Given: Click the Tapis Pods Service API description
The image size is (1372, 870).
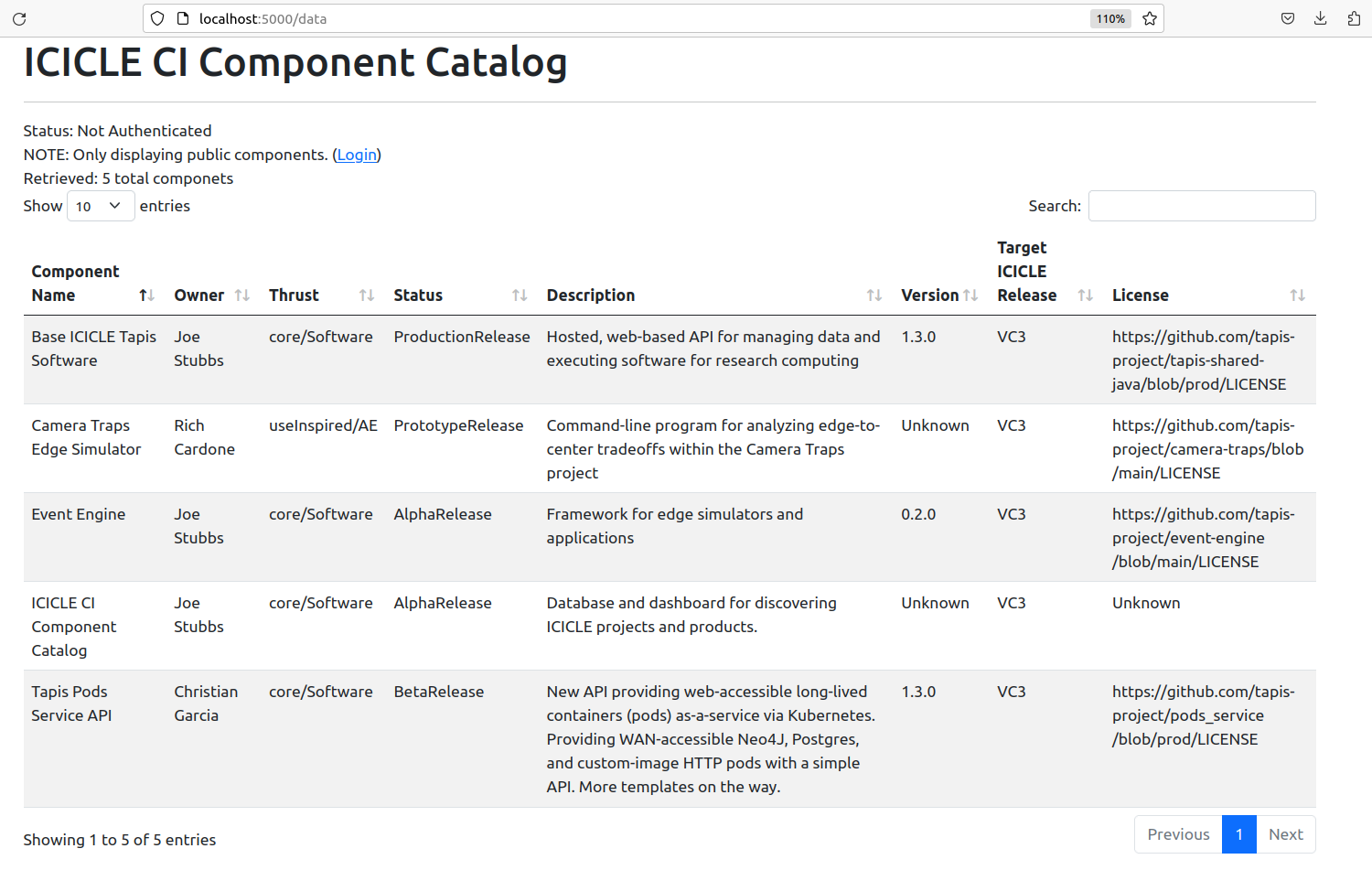Looking at the screenshot, I should [711, 739].
